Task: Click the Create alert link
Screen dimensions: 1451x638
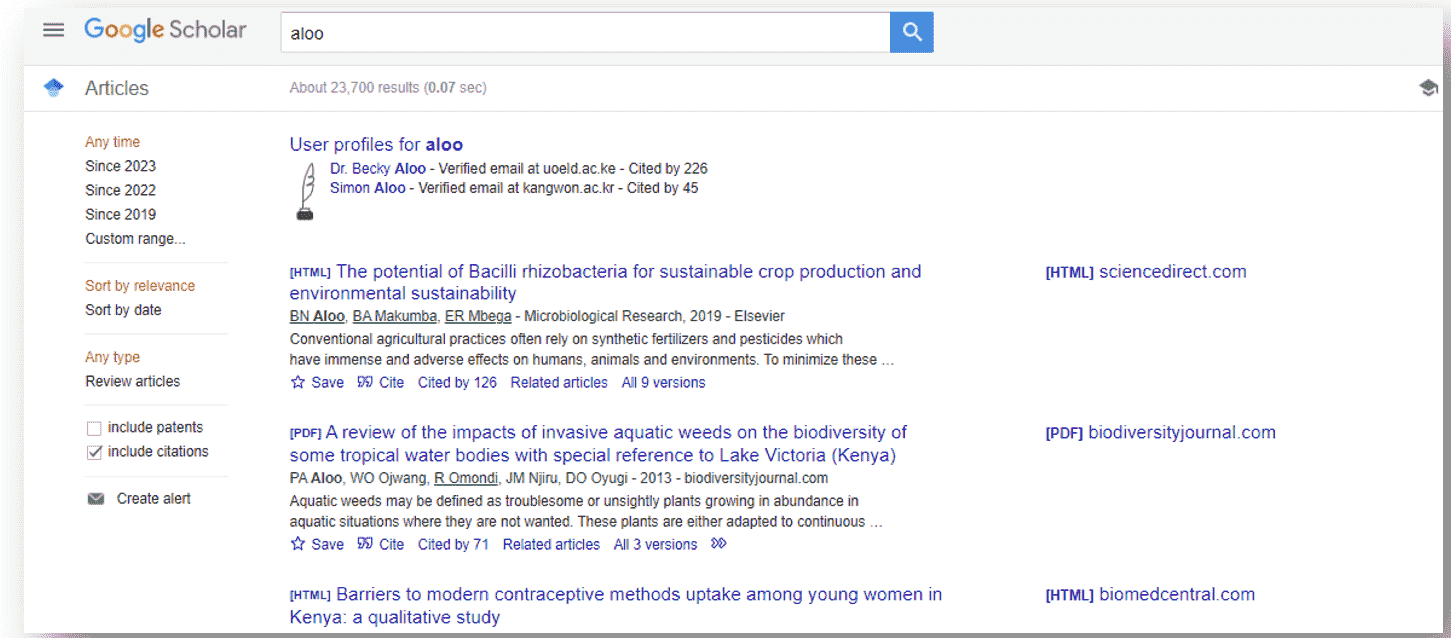Action: coord(153,498)
